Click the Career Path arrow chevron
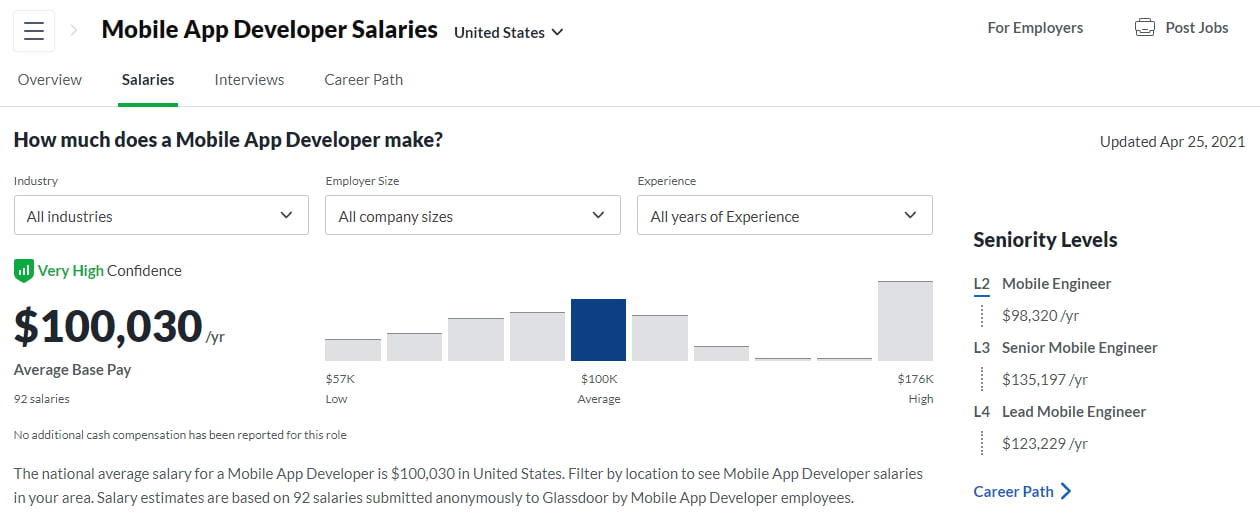1260x525 pixels. click(x=1066, y=491)
